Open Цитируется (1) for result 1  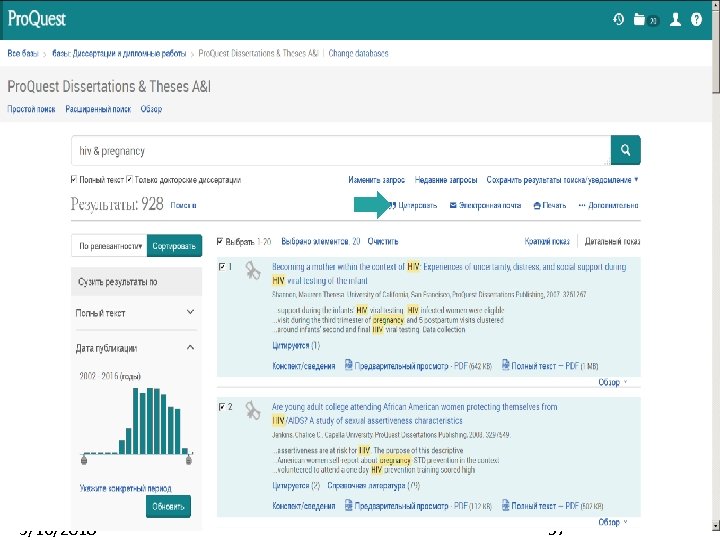tap(296, 345)
